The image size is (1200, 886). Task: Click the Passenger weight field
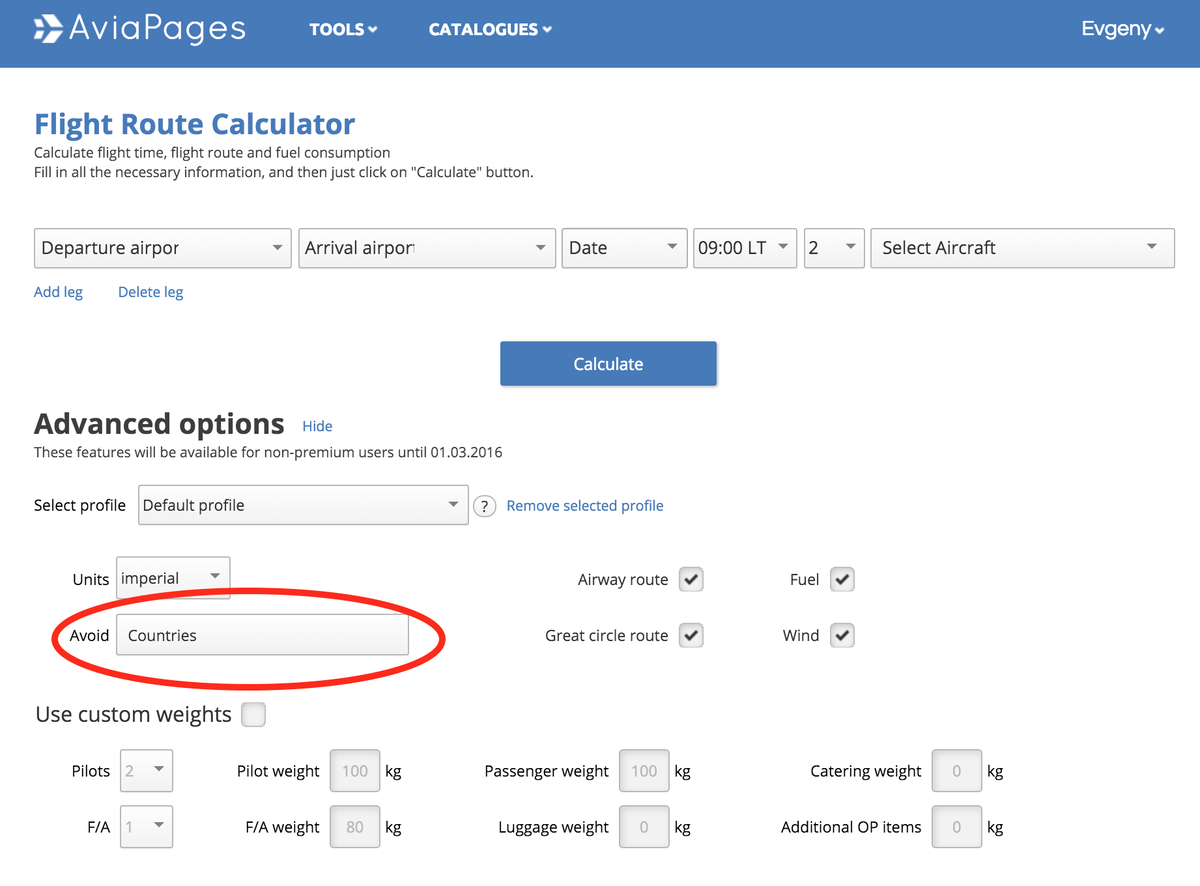(644, 771)
